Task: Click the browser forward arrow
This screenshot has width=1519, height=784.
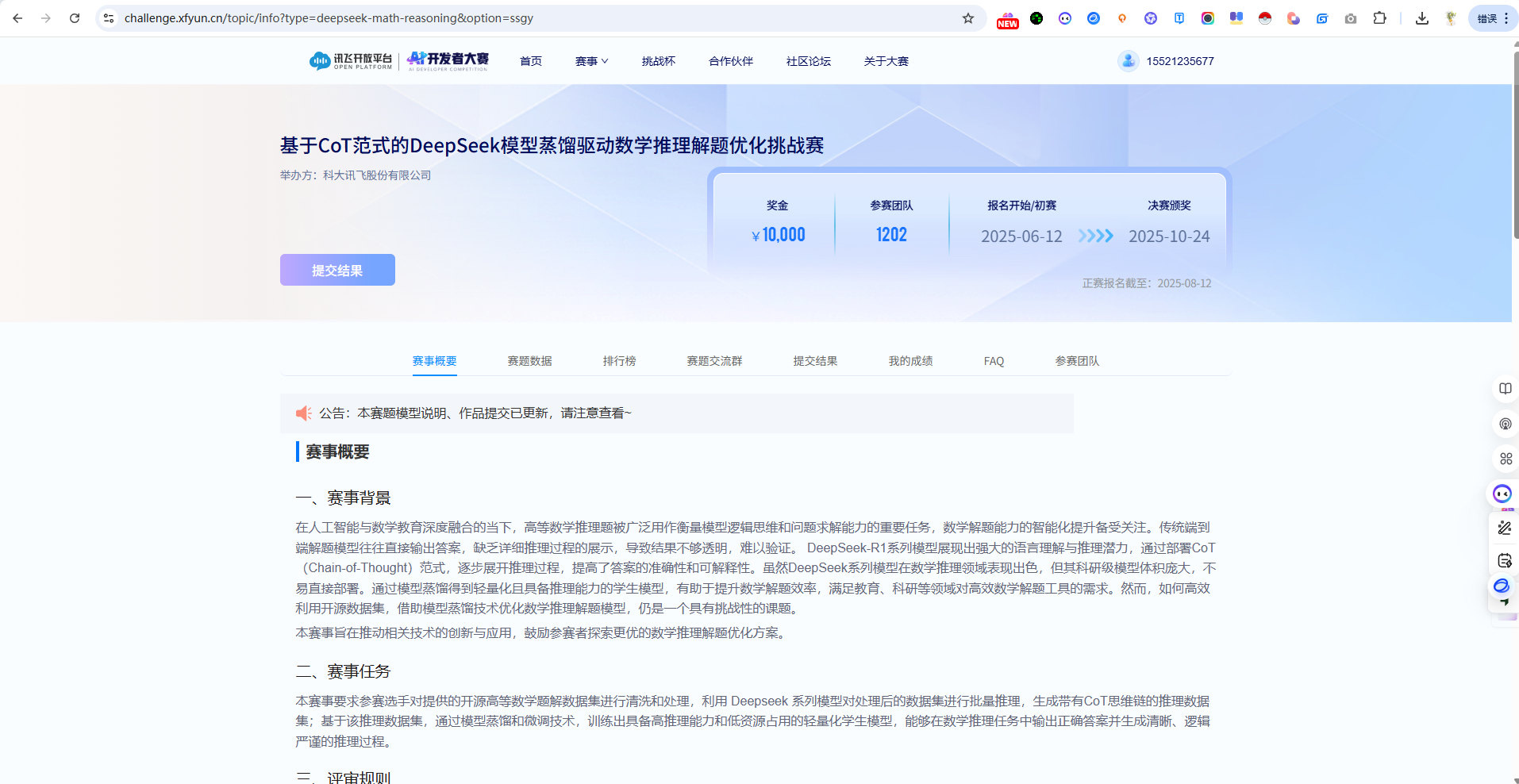Action: 46,18
